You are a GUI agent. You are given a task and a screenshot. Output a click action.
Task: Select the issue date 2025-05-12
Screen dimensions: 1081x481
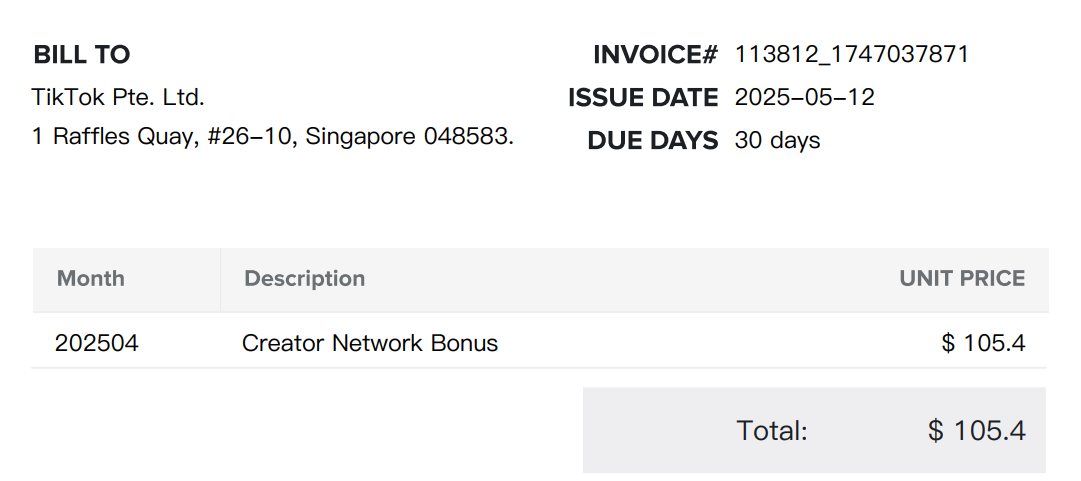tap(805, 97)
